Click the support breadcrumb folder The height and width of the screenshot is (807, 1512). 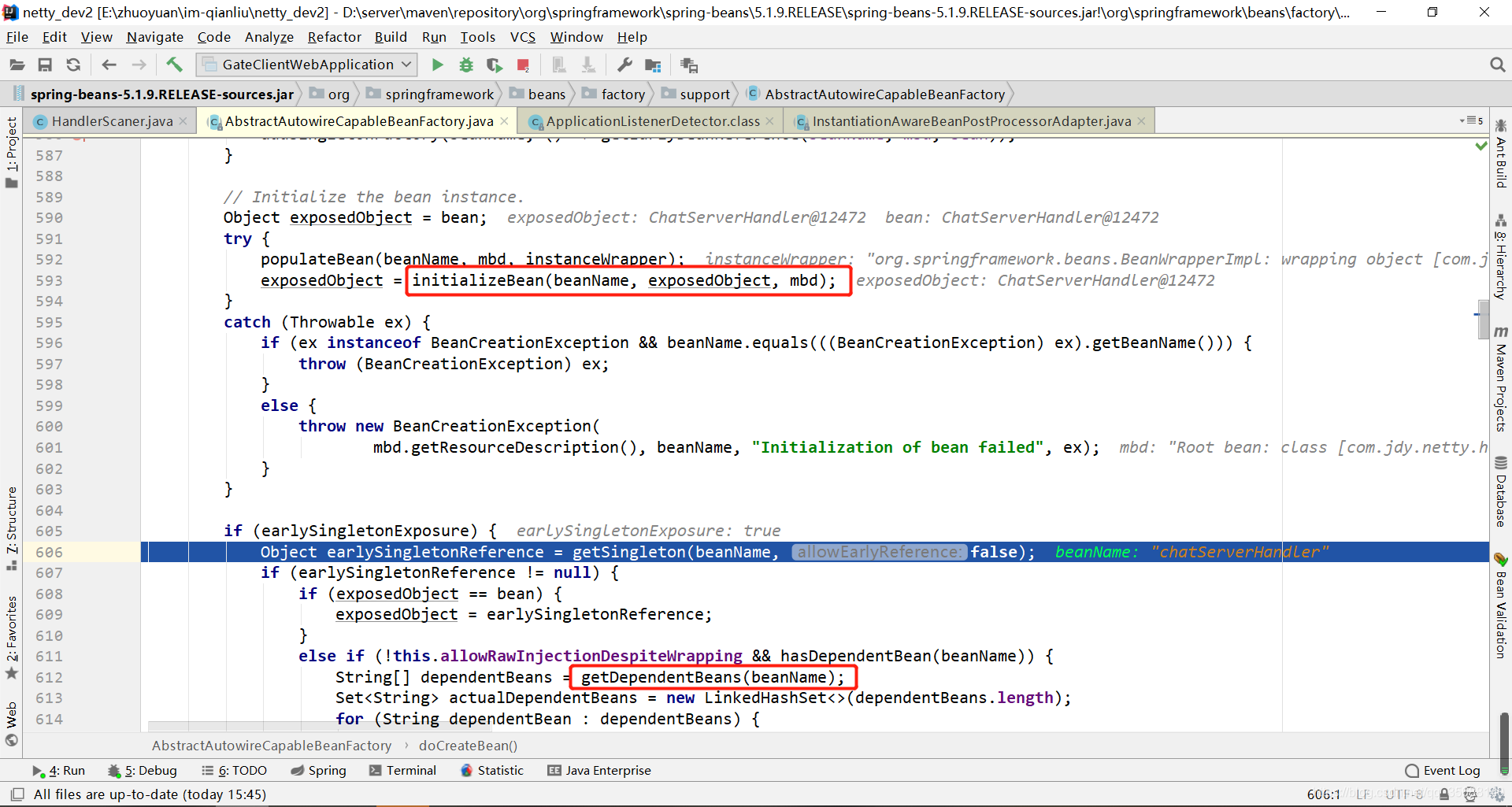(x=696, y=94)
